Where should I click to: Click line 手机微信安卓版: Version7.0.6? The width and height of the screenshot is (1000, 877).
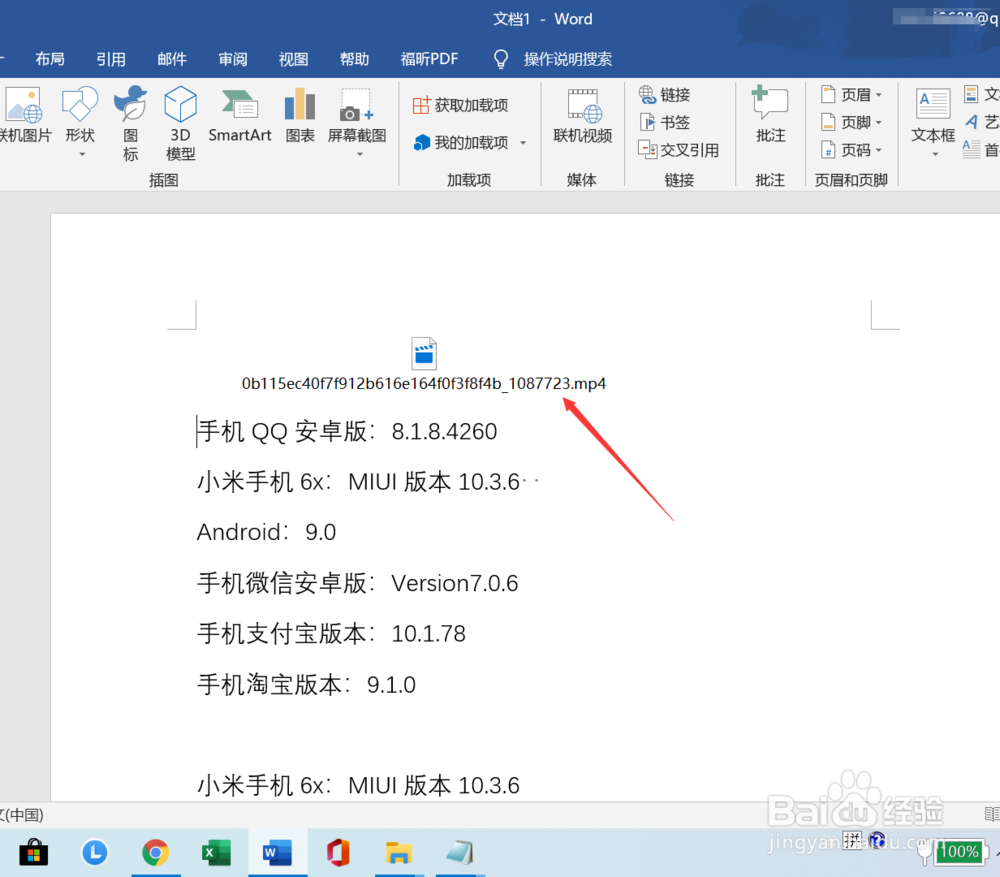tap(357, 583)
